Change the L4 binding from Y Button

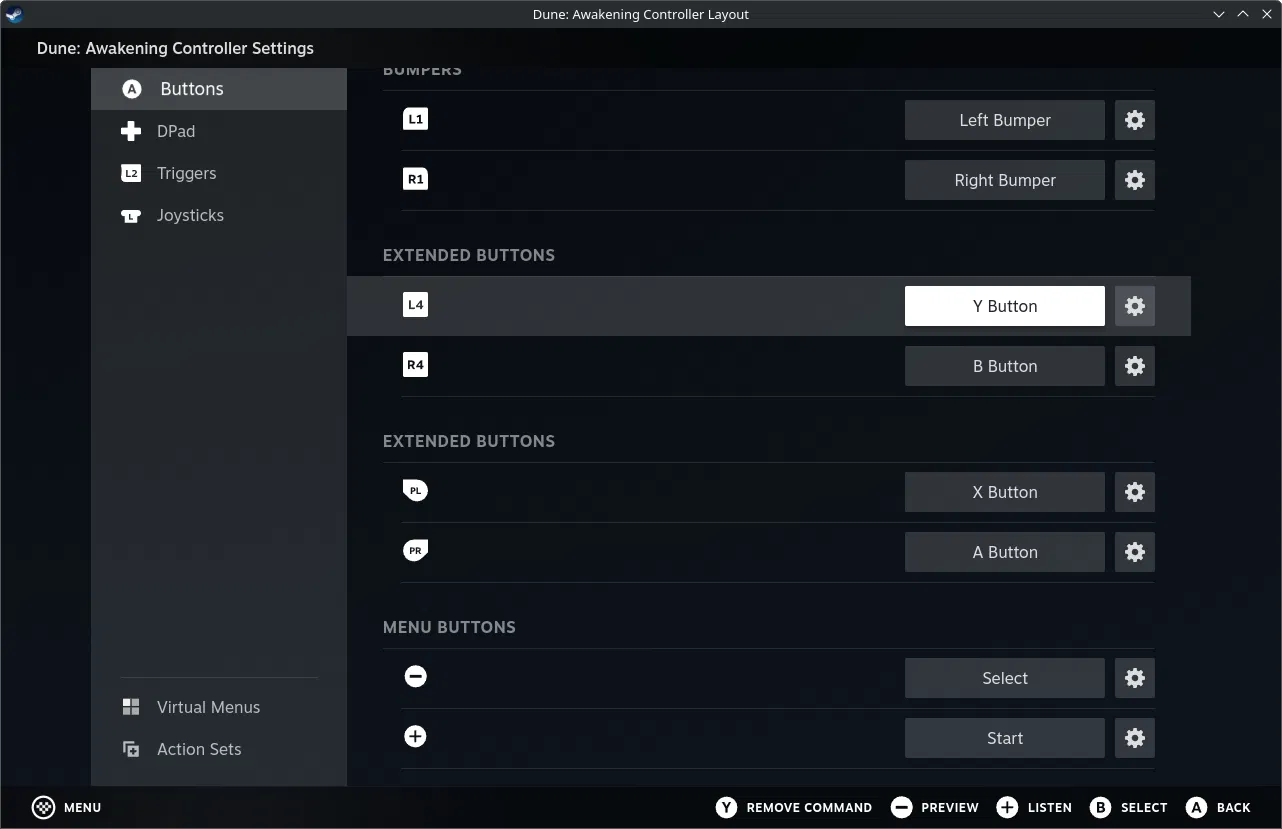(1004, 306)
